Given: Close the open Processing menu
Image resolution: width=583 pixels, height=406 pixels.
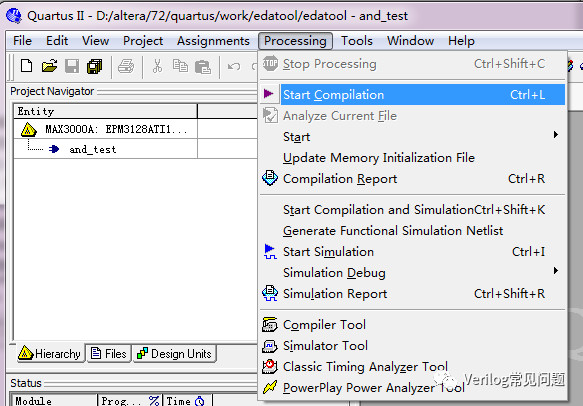Looking at the screenshot, I should point(295,41).
